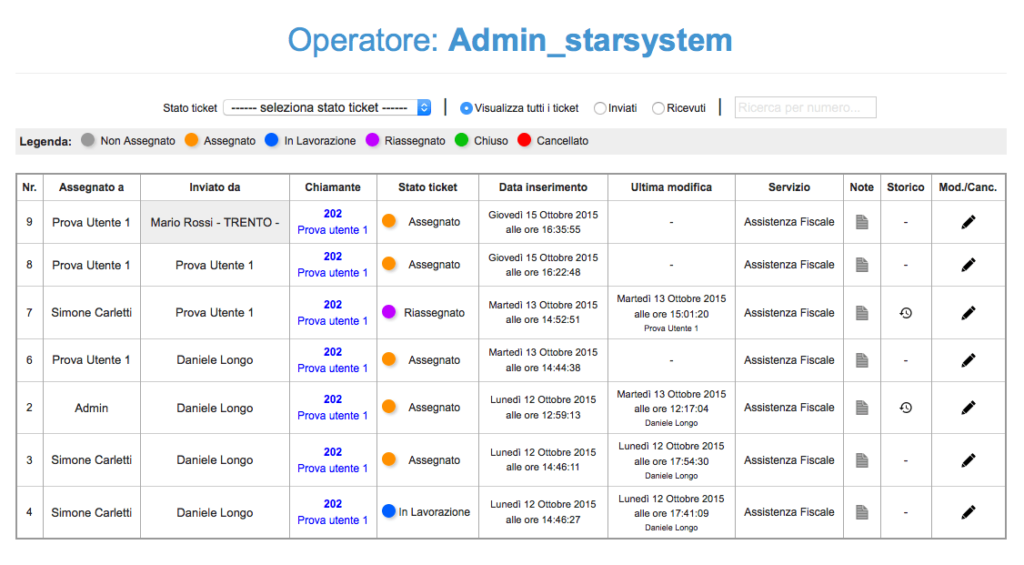The width and height of the screenshot is (1024, 565).
Task: Choose the 'Inviati' radio option
Action: pos(600,108)
